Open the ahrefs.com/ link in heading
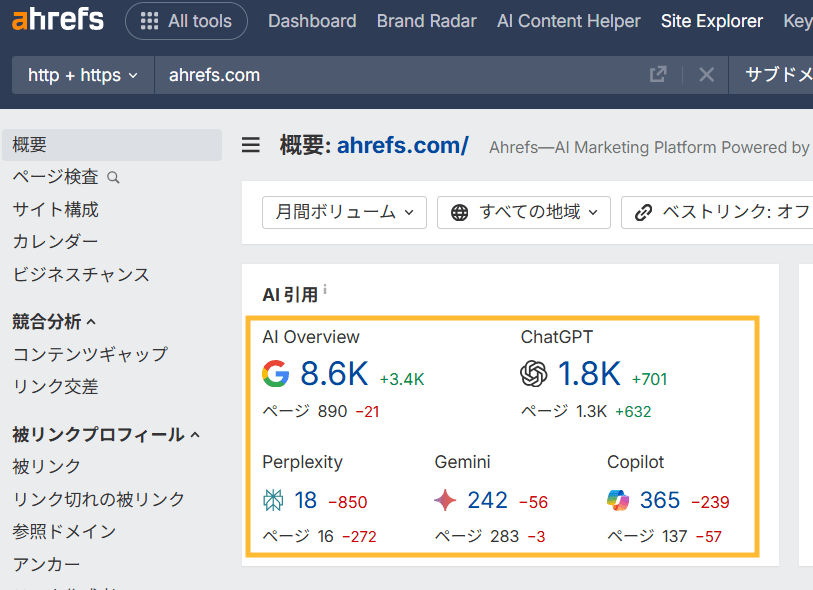The height and width of the screenshot is (590, 813). [402, 144]
